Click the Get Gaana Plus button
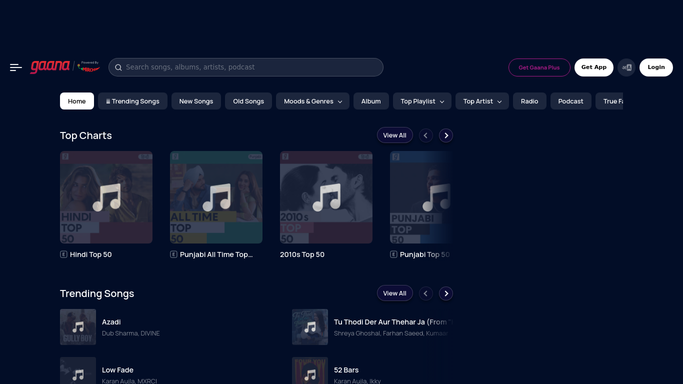The height and width of the screenshot is (384, 683). (539, 67)
